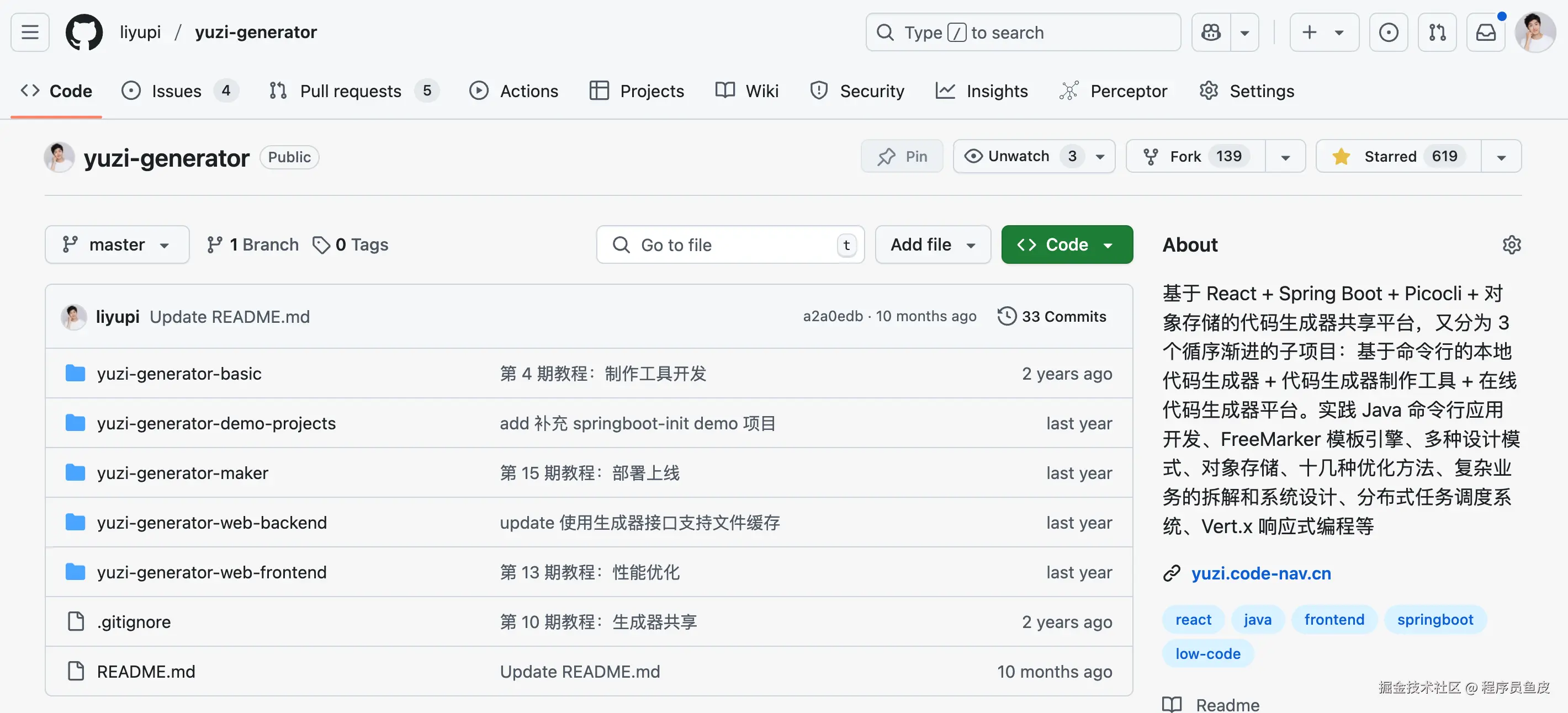Open the notifications inbox icon

pos(1486,32)
